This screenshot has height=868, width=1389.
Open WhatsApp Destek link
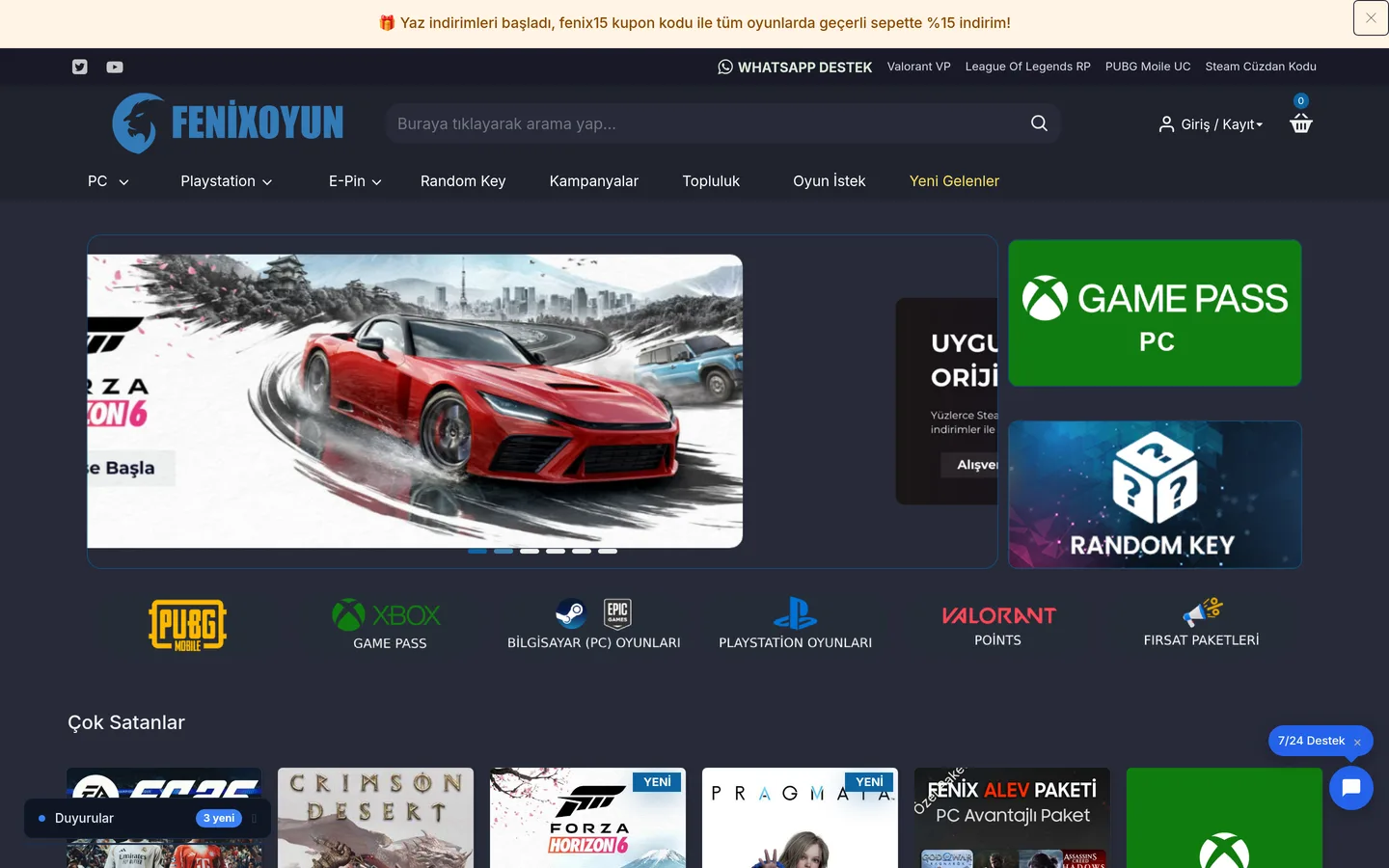tap(795, 67)
